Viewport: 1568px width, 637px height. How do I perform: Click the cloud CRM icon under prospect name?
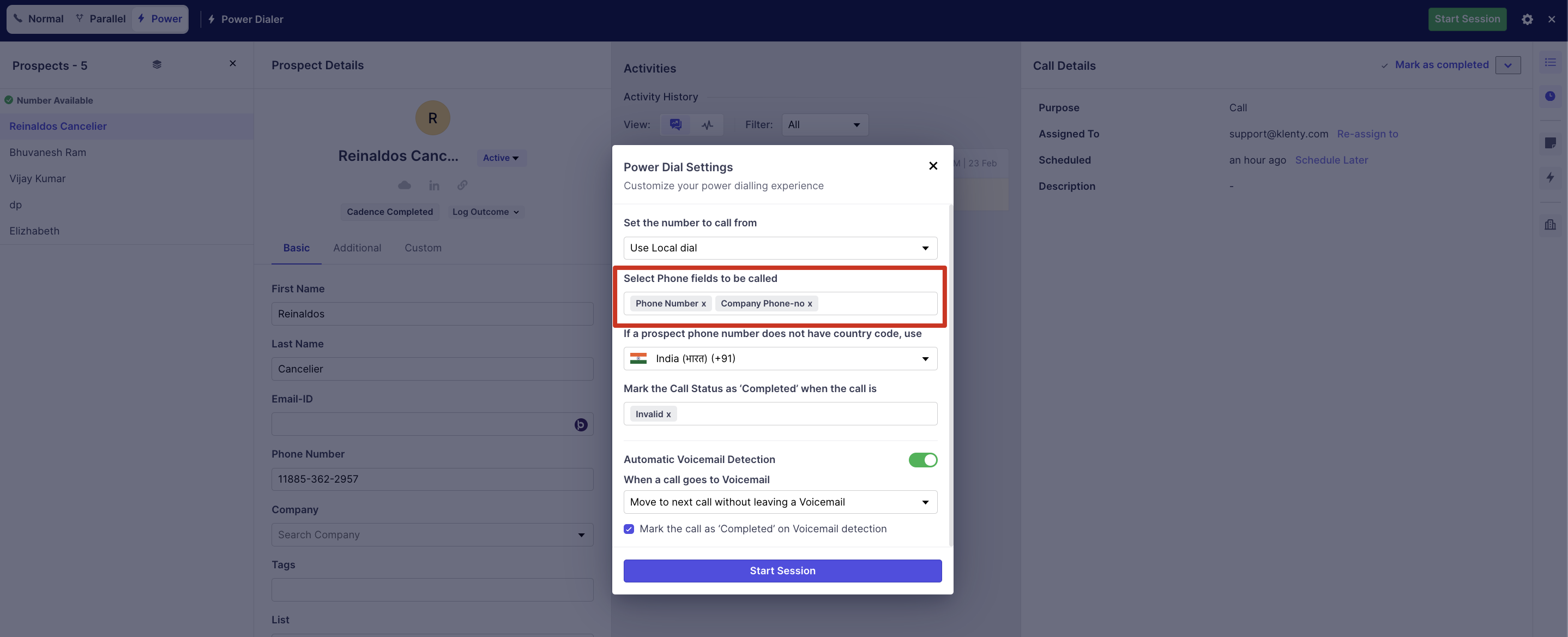(x=404, y=185)
